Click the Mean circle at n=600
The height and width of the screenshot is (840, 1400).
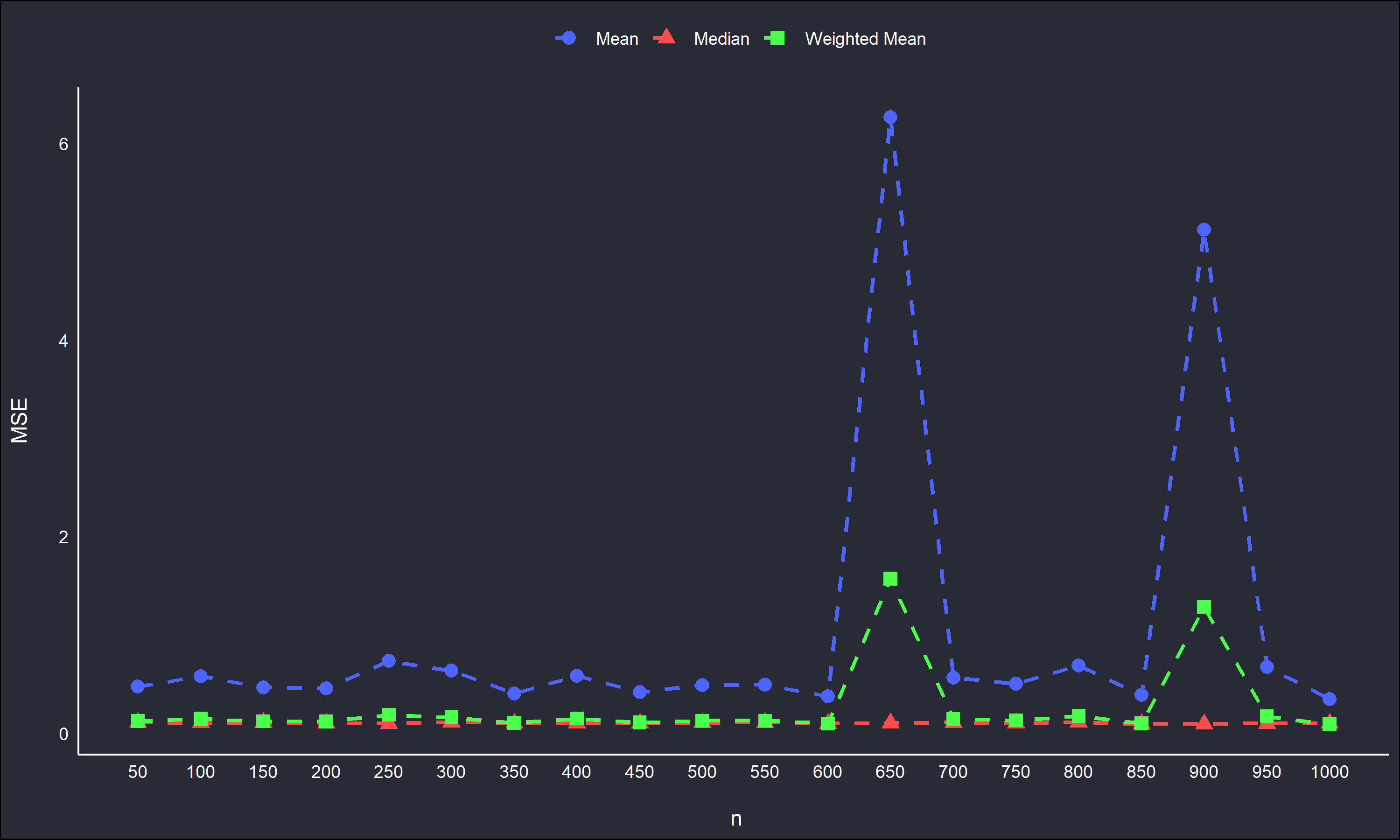tap(828, 696)
